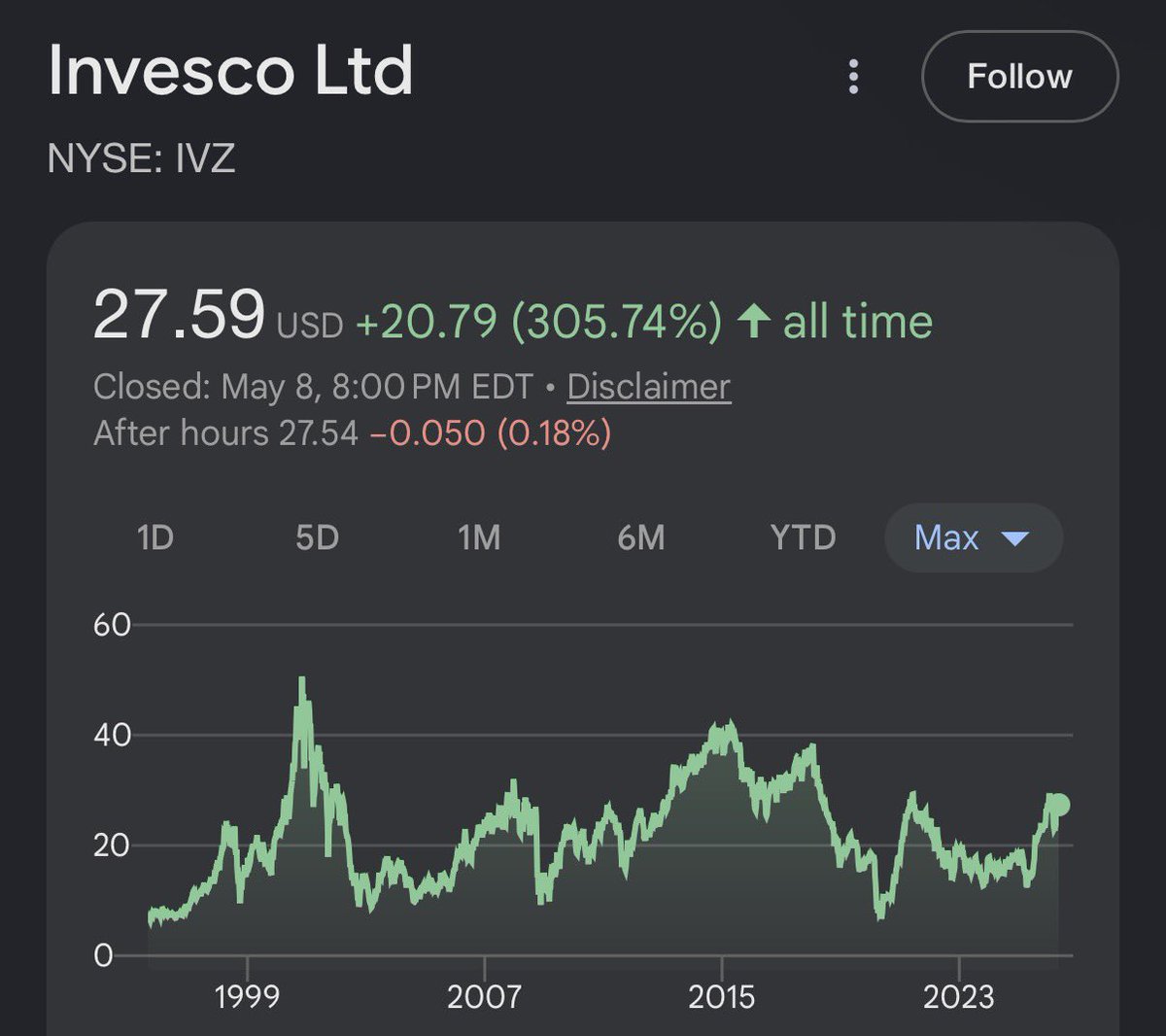This screenshot has height=1036, width=1166.
Task: Click the after hours 27.54 text
Action: pos(225,432)
